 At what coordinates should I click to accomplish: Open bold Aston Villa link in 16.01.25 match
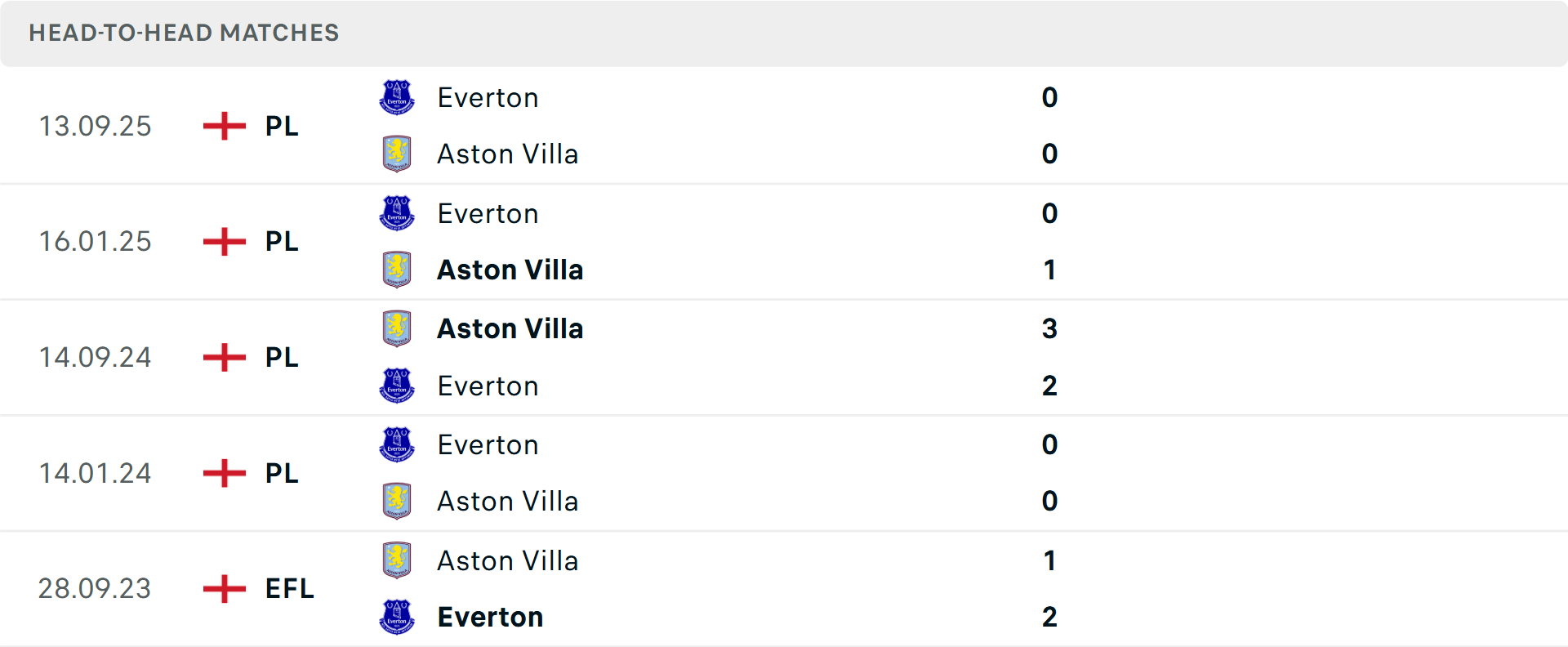coord(510,270)
